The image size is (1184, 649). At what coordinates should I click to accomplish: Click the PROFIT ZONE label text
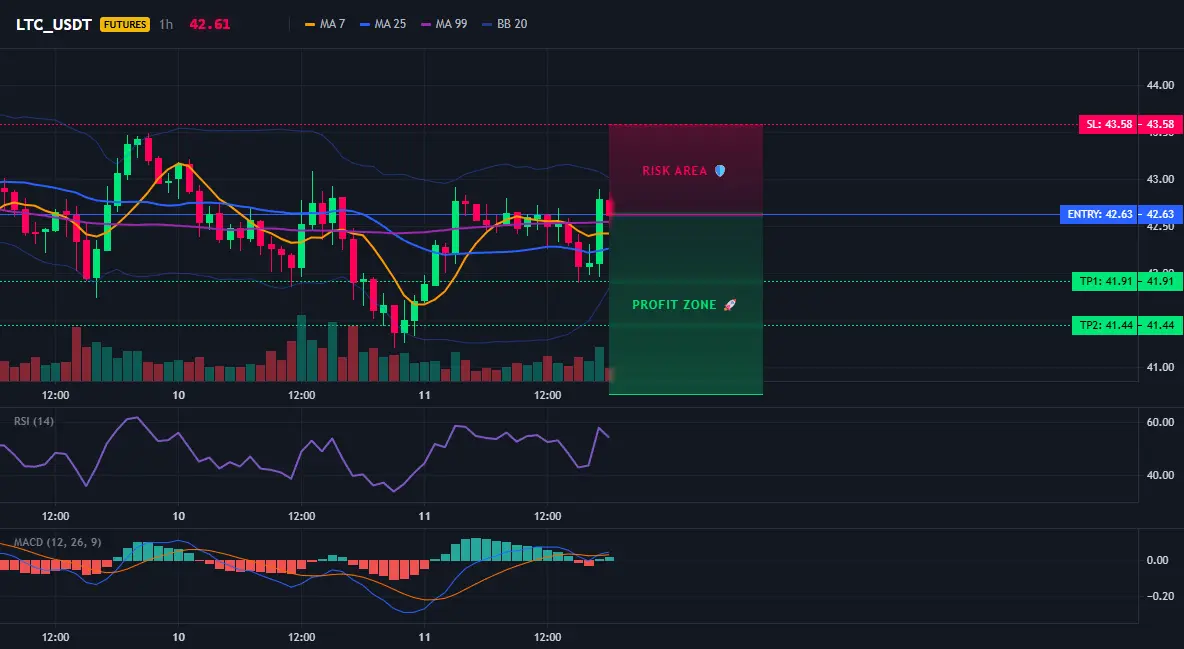[x=674, y=305]
